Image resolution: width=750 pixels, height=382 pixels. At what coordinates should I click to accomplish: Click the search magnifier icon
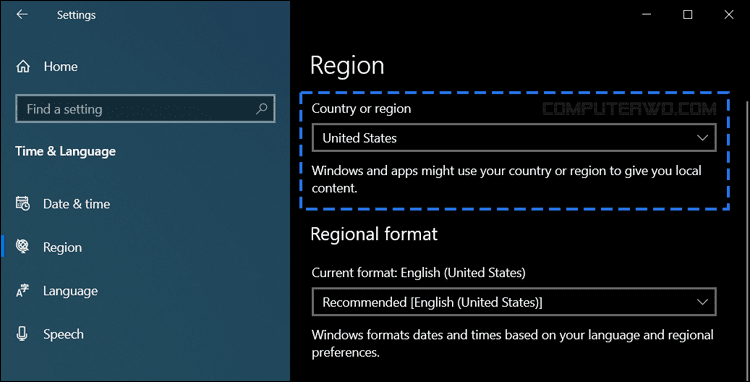(x=261, y=109)
